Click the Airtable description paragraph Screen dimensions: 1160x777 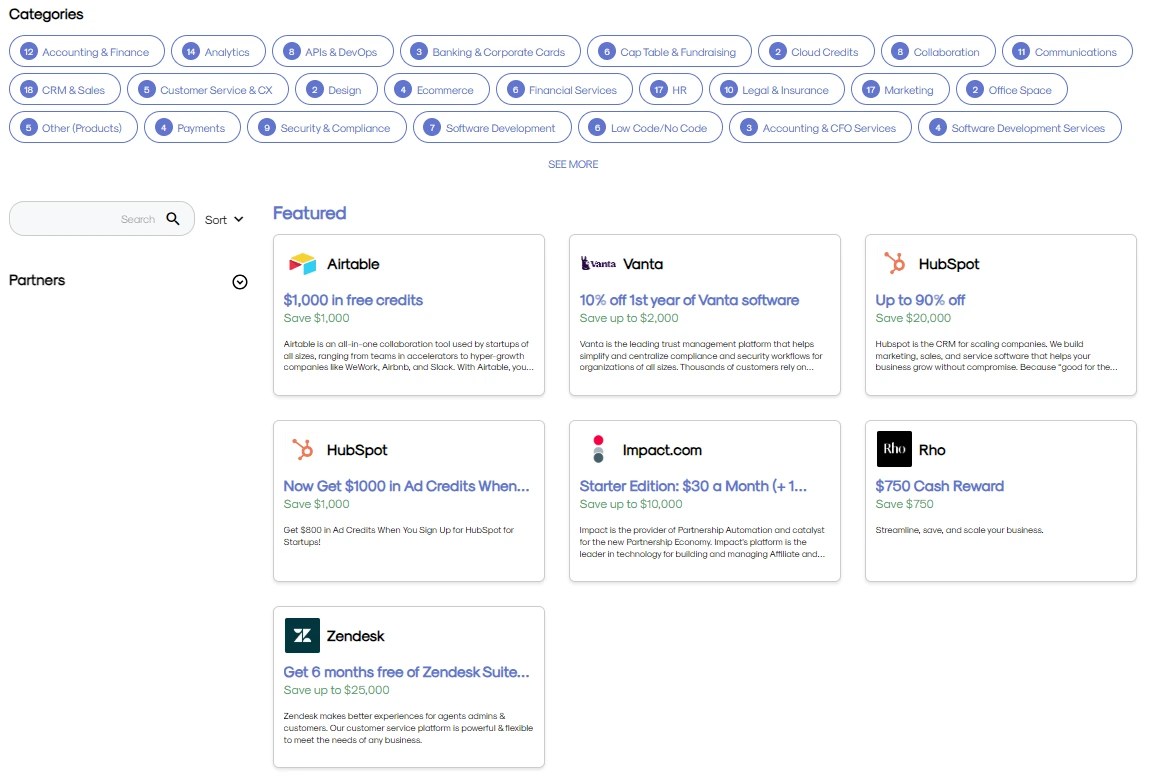[408, 356]
